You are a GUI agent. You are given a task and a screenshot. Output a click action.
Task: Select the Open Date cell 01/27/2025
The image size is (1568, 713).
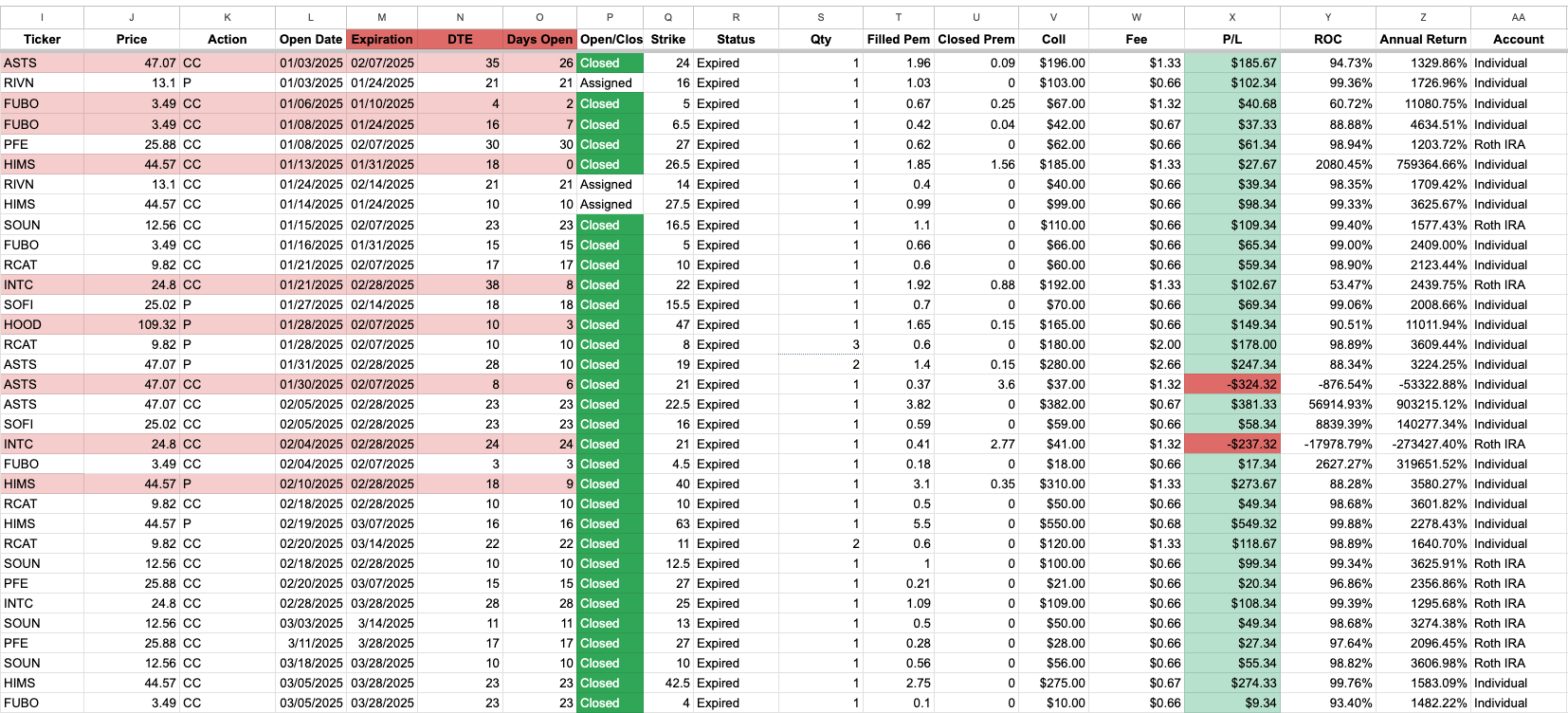tap(311, 304)
